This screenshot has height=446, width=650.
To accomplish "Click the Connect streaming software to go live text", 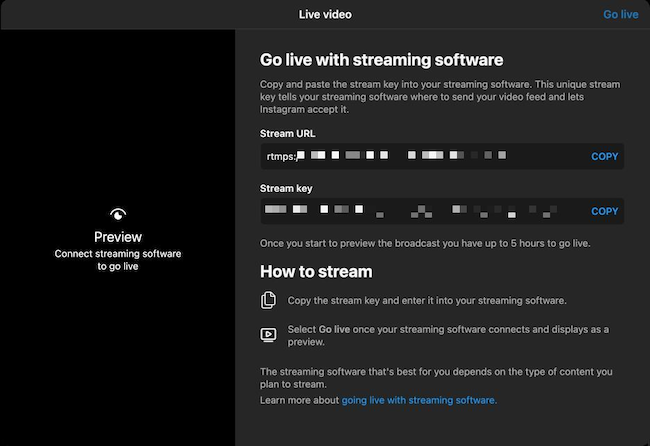I will [x=118, y=261].
